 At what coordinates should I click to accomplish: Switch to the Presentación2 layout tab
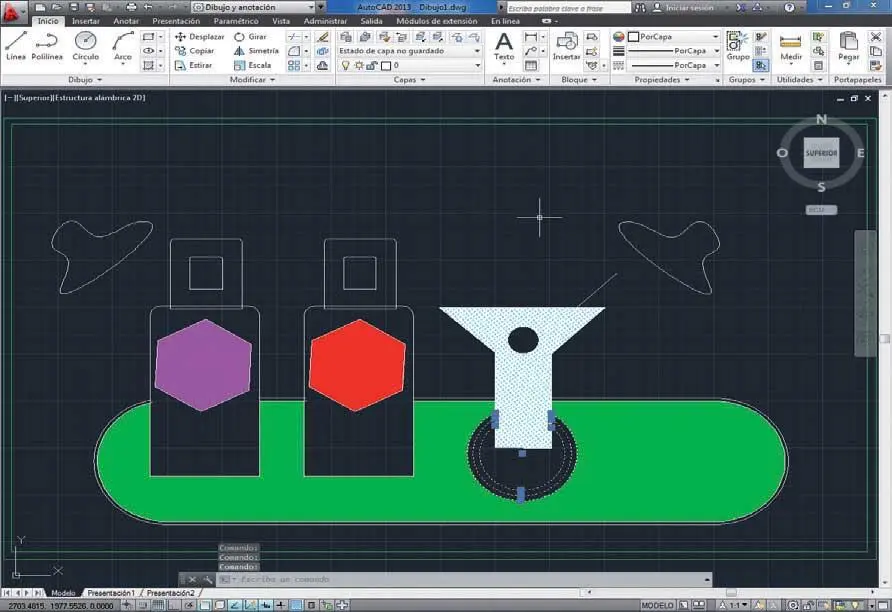[x=170, y=593]
